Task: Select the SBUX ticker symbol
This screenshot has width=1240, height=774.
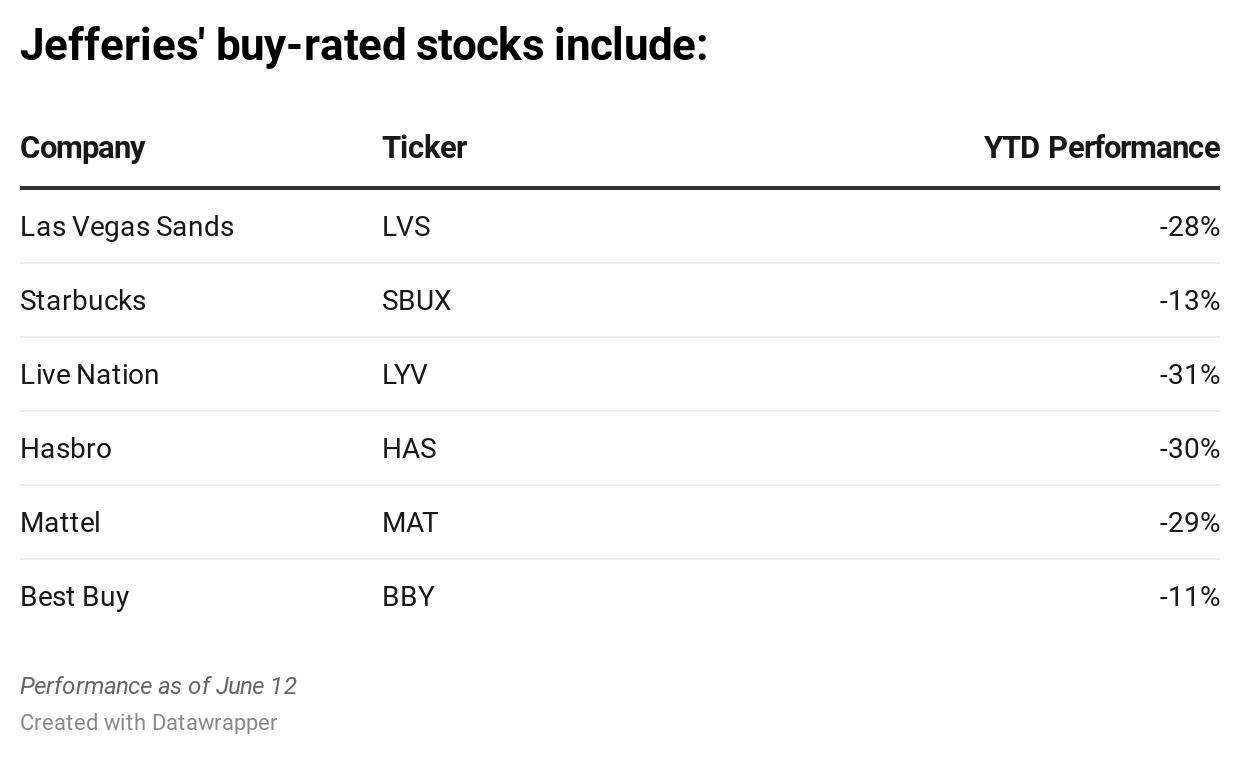Action: pyautogui.click(x=416, y=301)
